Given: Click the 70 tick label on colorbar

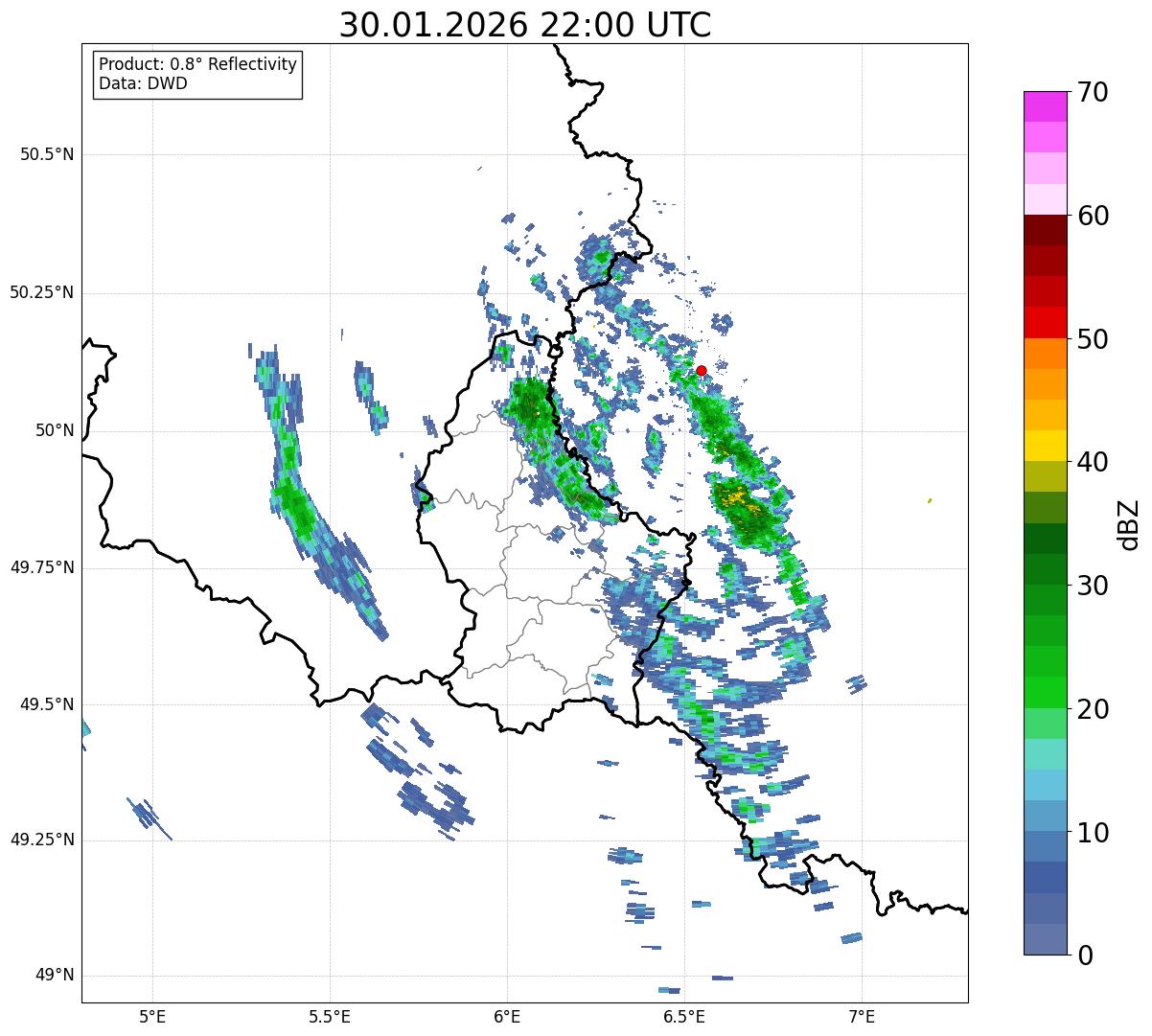Looking at the screenshot, I should (x=1094, y=92).
